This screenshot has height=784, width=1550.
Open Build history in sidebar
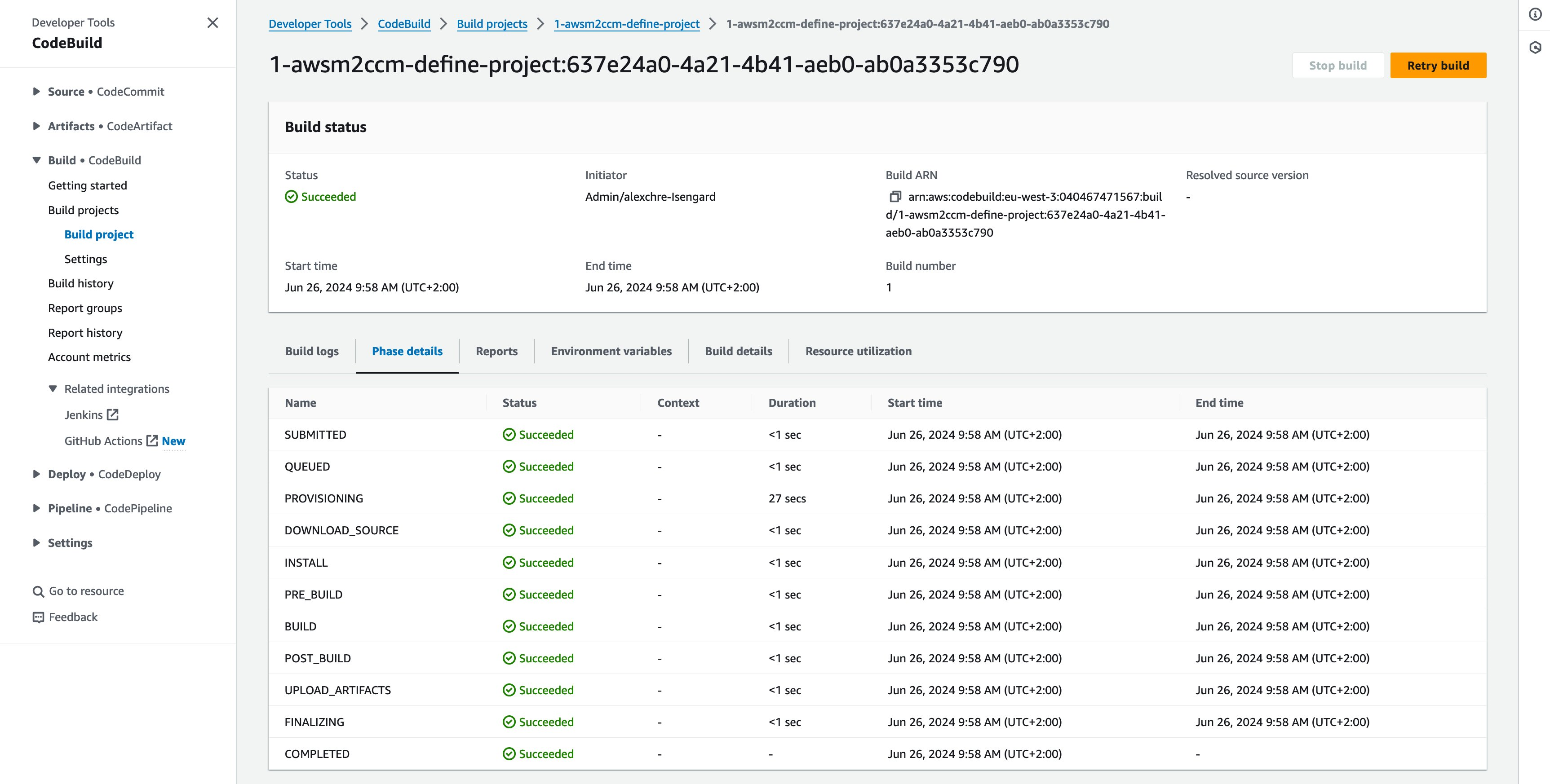pos(80,283)
